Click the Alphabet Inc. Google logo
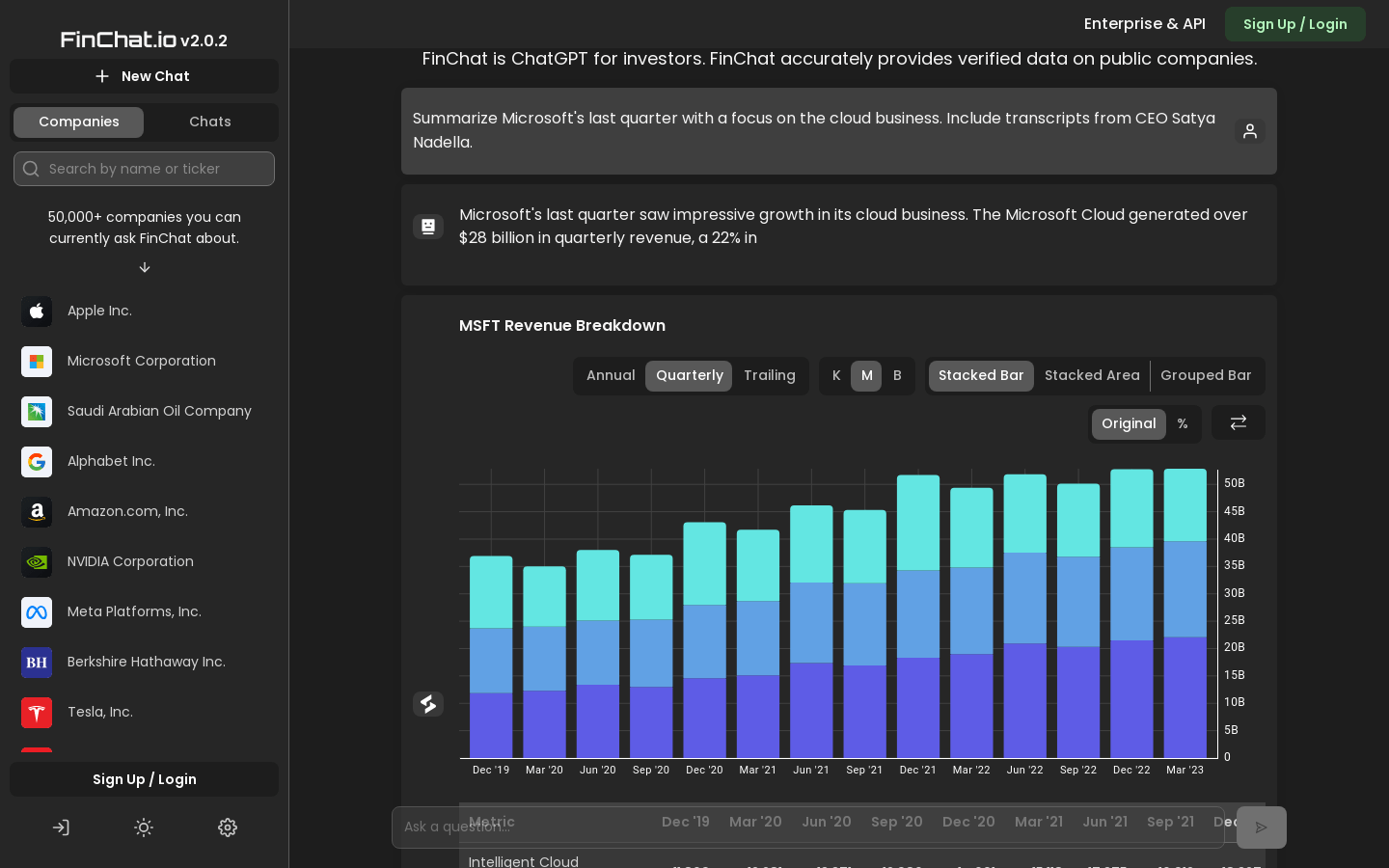 pos(37,462)
